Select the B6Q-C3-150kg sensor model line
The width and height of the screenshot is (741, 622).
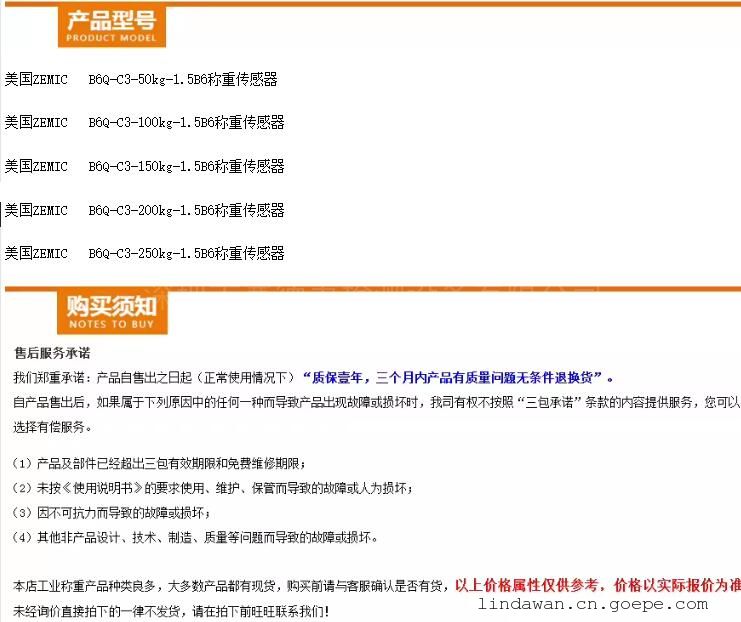145,166
